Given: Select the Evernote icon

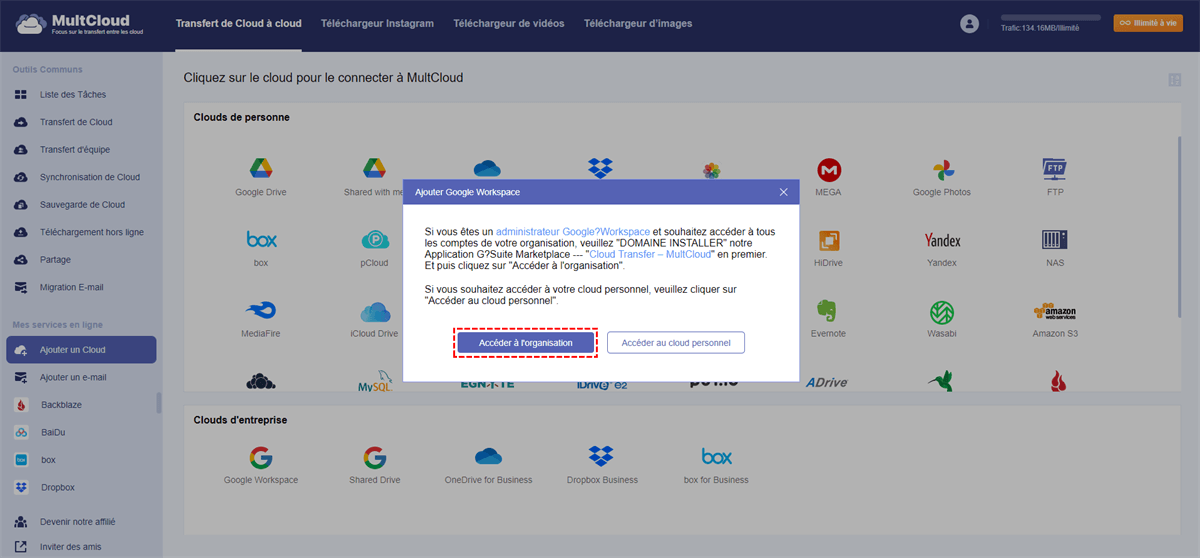Looking at the screenshot, I should click(828, 311).
